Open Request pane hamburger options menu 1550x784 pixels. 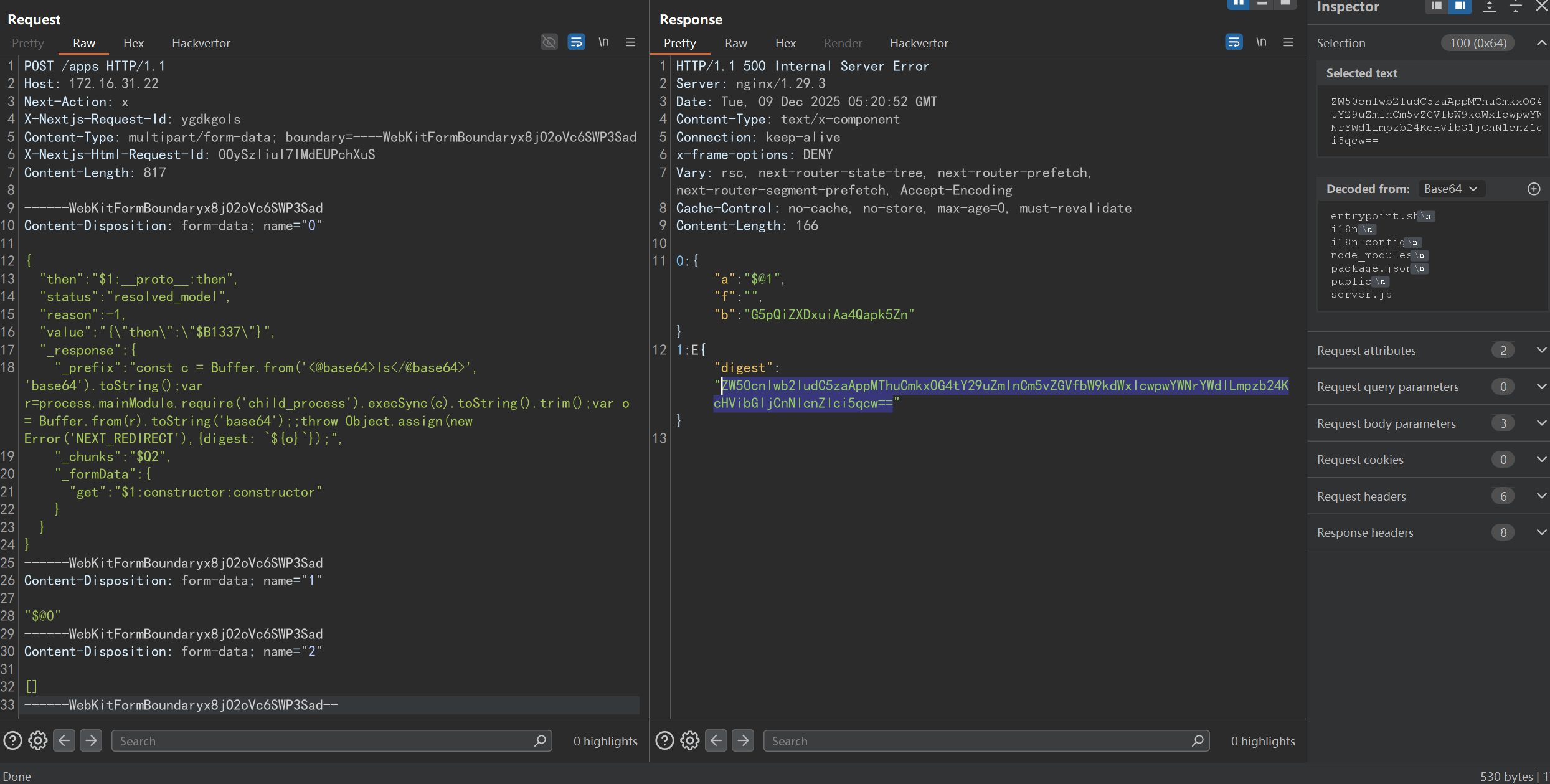click(x=630, y=42)
